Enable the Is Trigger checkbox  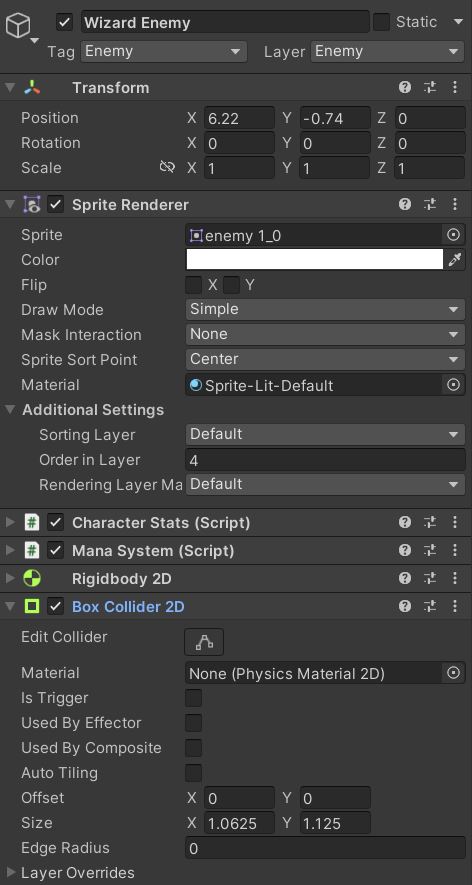tap(194, 698)
